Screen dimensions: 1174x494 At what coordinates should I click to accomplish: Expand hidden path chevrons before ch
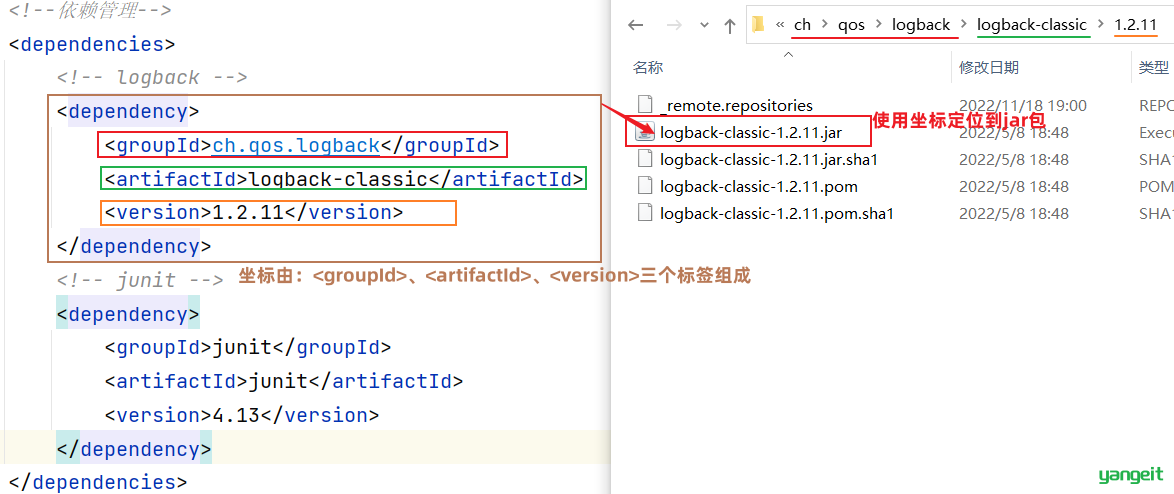coord(780,25)
